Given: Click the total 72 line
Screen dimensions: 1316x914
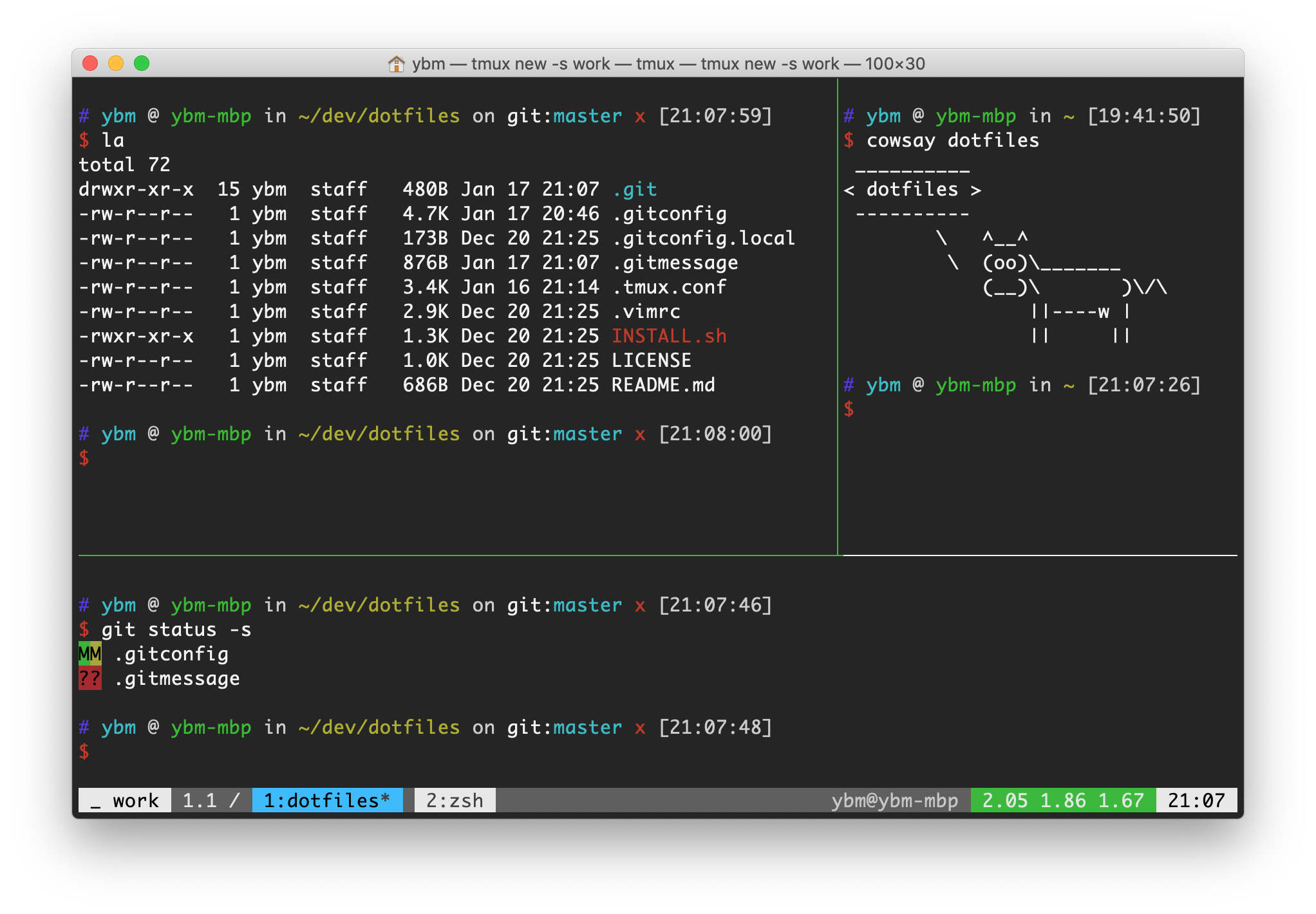Looking at the screenshot, I should (x=124, y=165).
